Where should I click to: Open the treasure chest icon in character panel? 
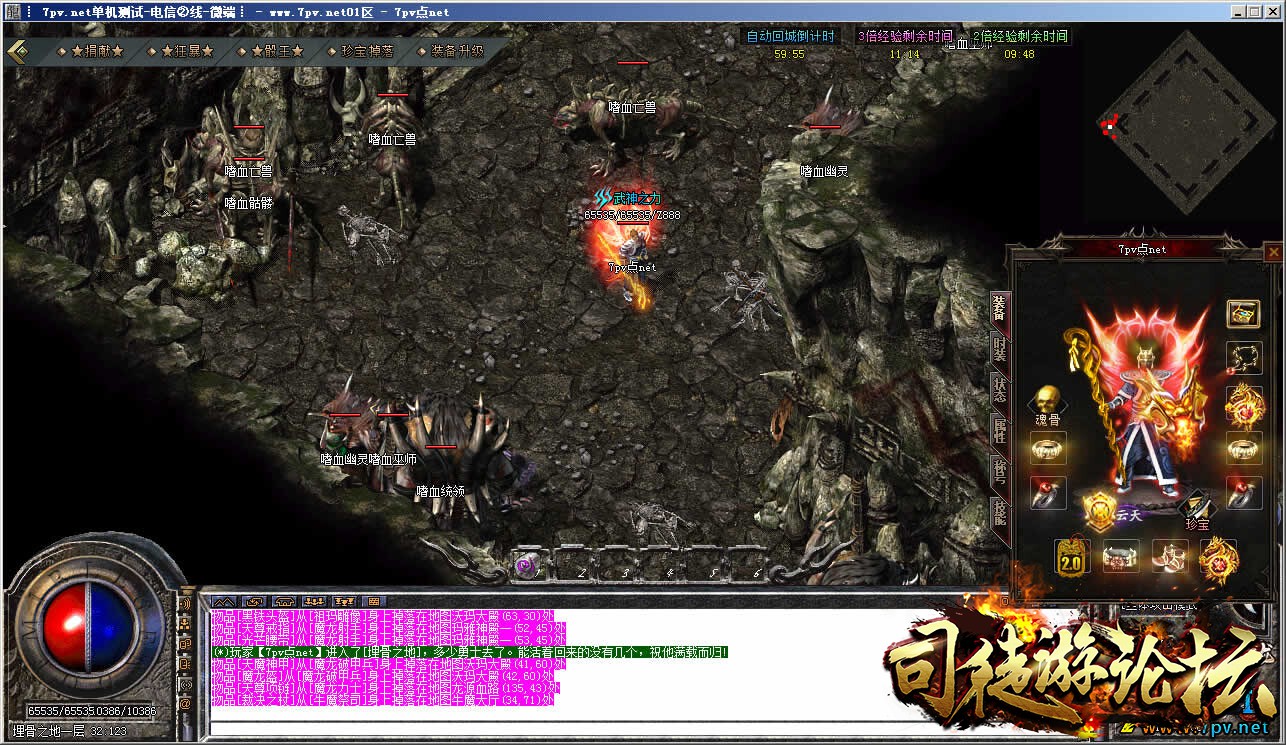point(1243,313)
